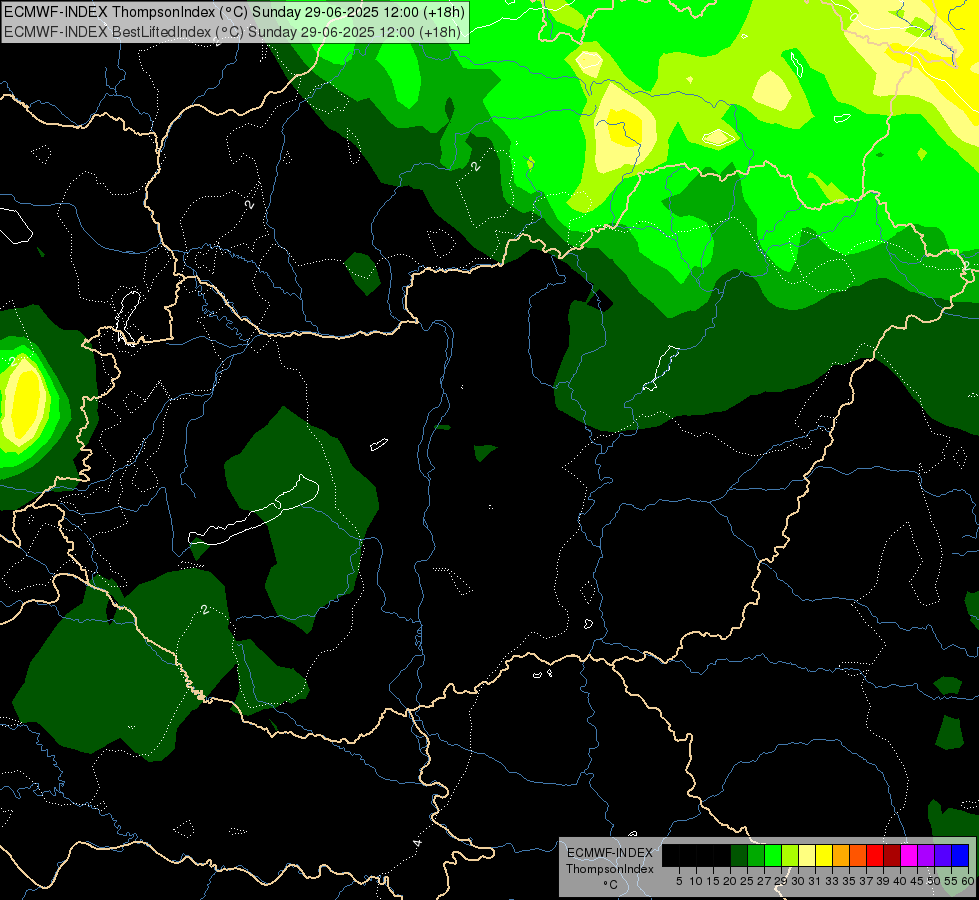
Task: Click the legend tick label "20"
Action: tap(730, 881)
